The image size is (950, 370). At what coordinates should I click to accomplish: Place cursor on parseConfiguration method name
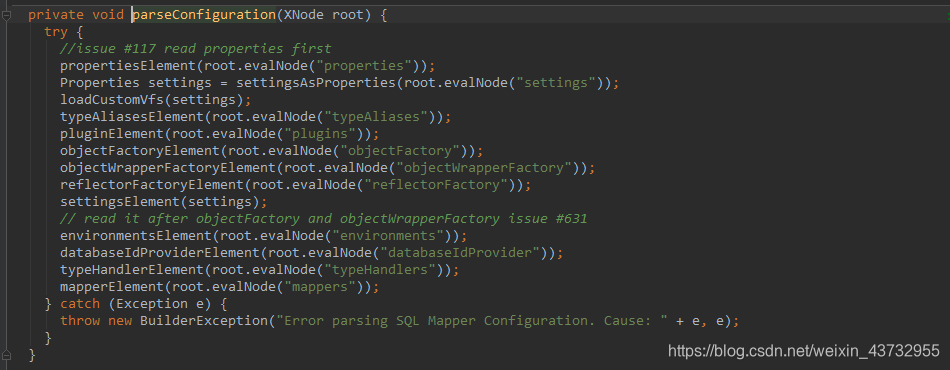(x=204, y=15)
